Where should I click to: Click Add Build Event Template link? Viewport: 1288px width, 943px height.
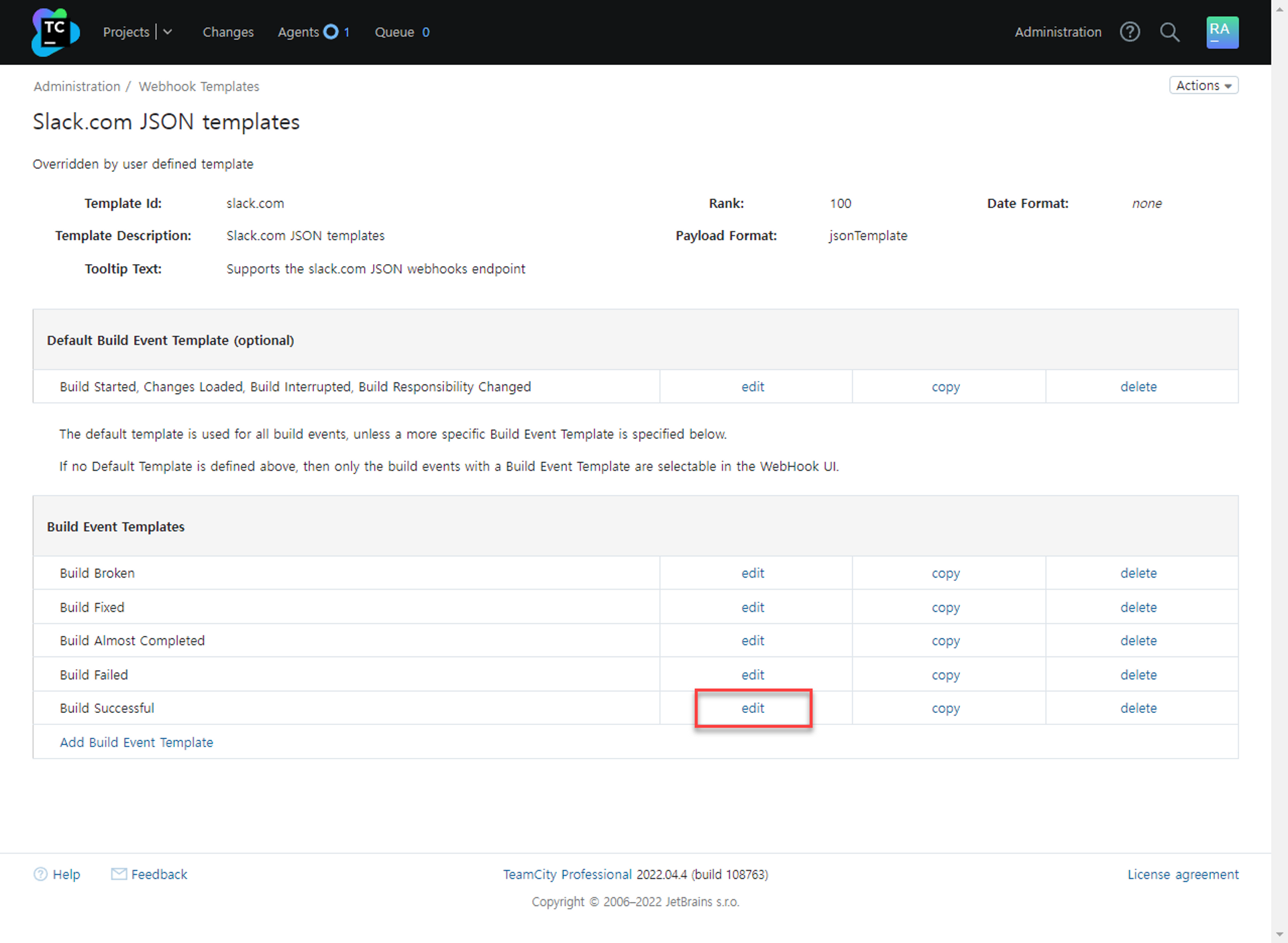pyautogui.click(x=136, y=742)
